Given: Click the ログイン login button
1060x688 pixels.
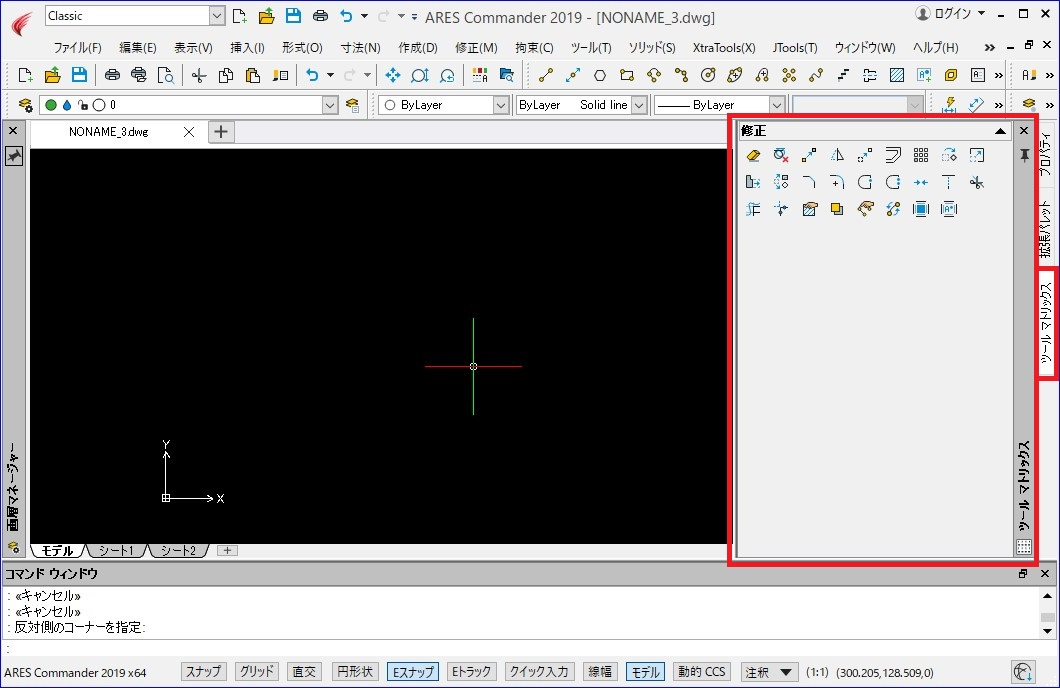Looking at the screenshot, I should (950, 14).
